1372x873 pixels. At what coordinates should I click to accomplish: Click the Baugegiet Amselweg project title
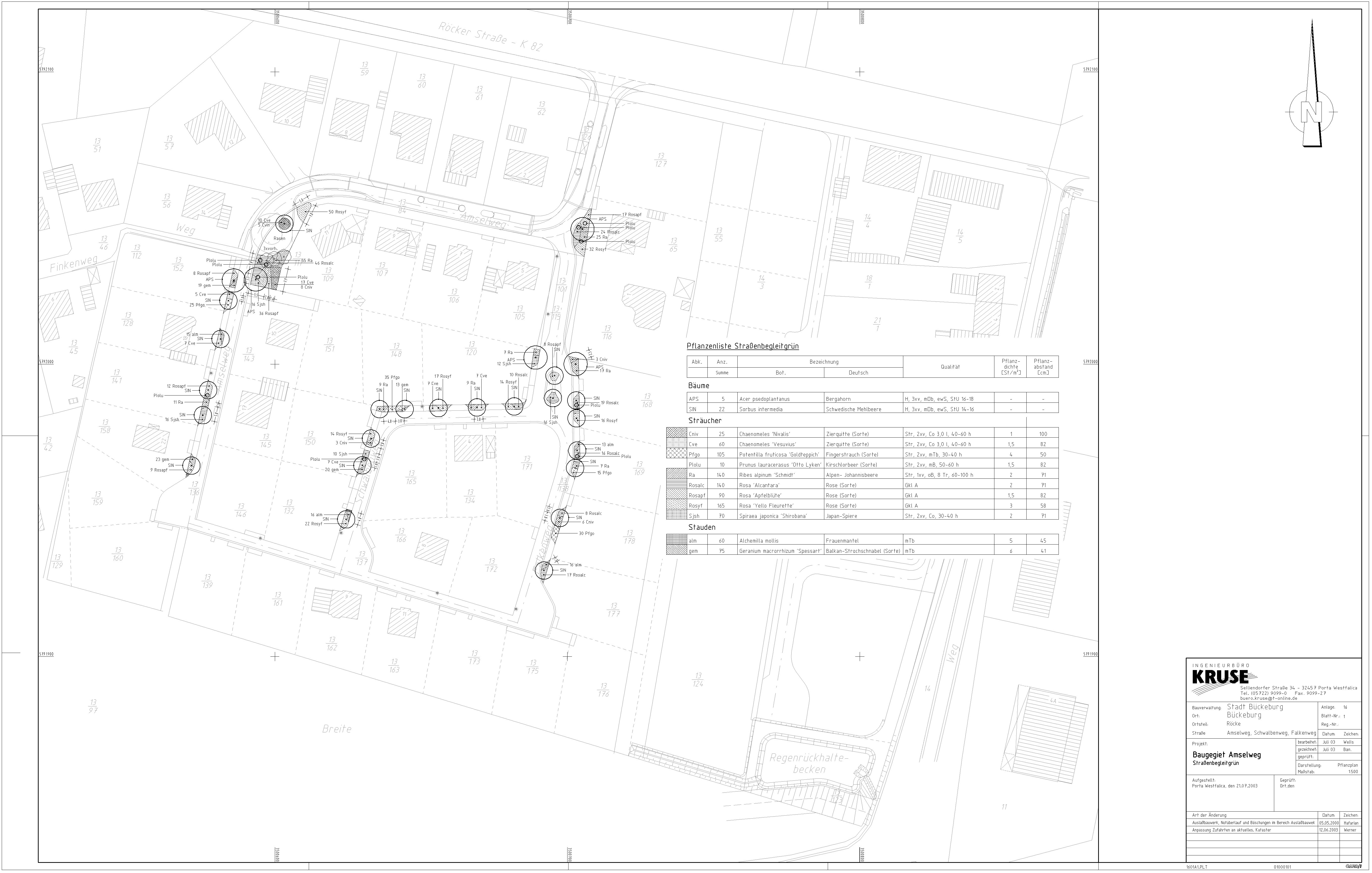(x=1226, y=755)
